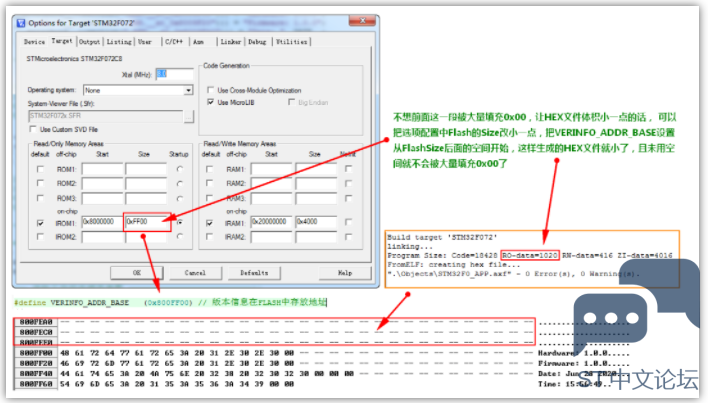Toggle the IROM1 default checkbox
711x403 pixels.
click(40, 223)
